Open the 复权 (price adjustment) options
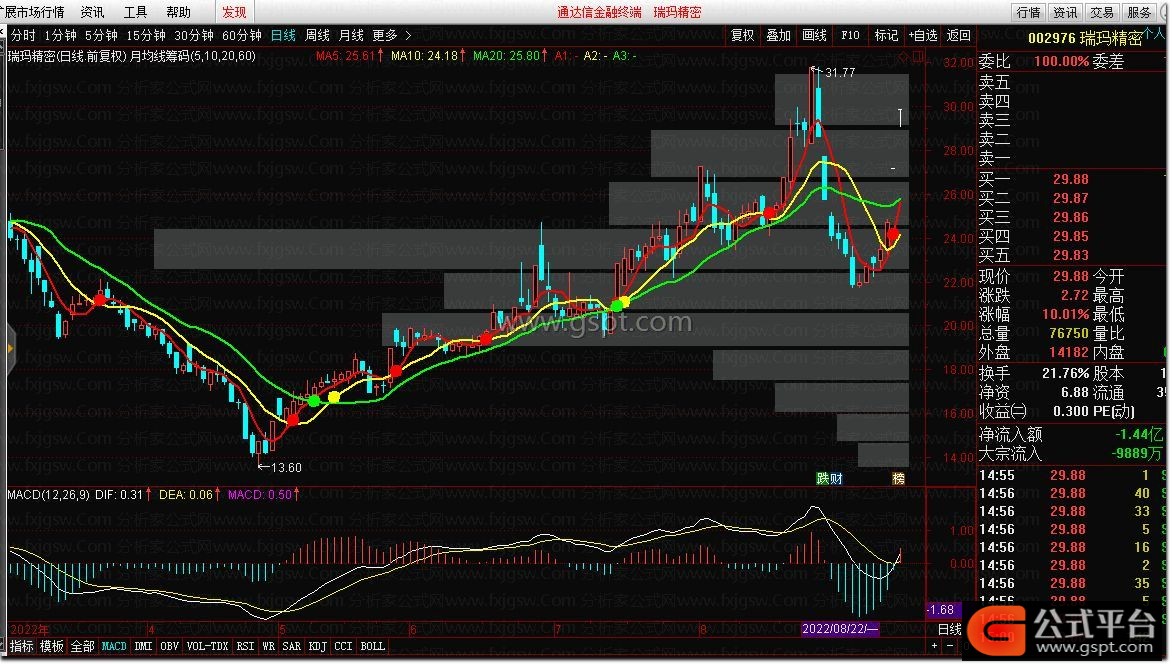 pyautogui.click(x=742, y=35)
